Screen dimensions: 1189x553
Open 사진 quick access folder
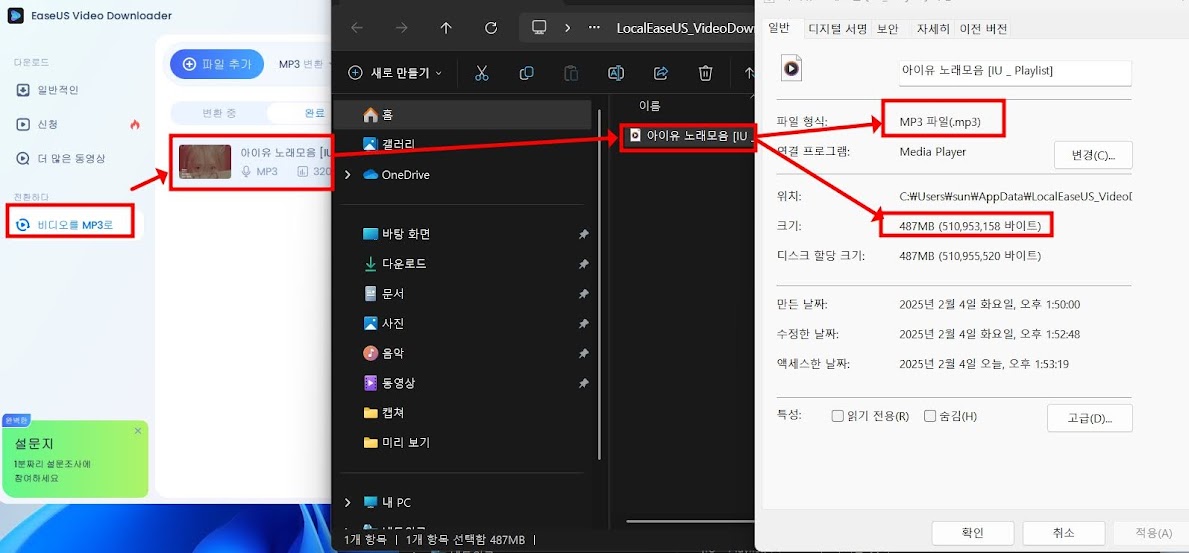pos(383,323)
